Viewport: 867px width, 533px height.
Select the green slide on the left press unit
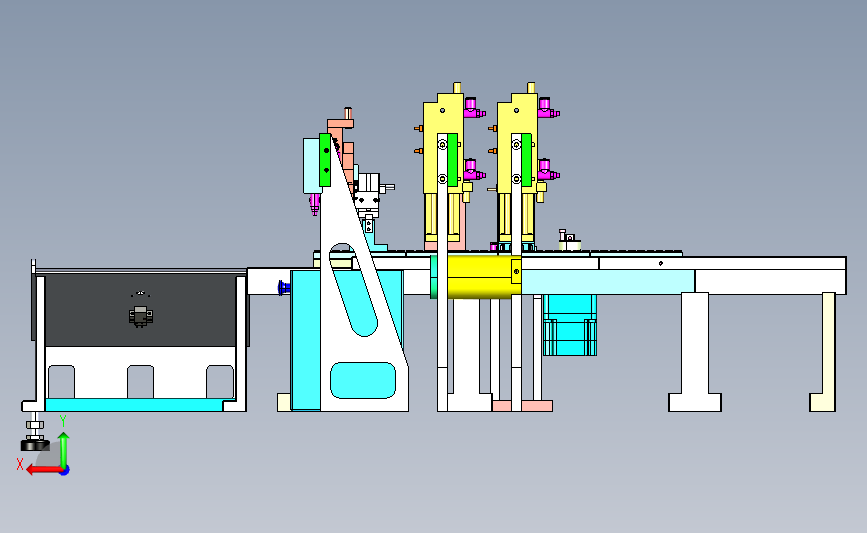click(x=452, y=160)
